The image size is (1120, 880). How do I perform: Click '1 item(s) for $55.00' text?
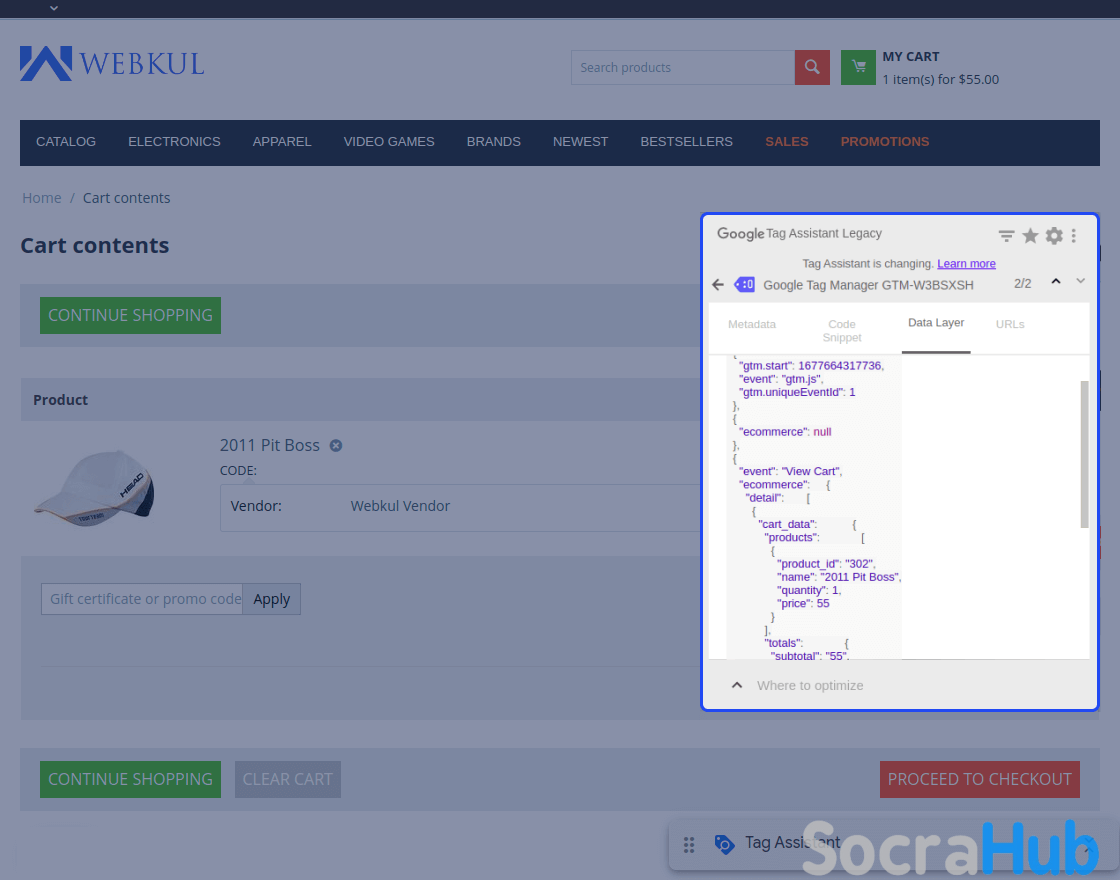click(x=941, y=79)
